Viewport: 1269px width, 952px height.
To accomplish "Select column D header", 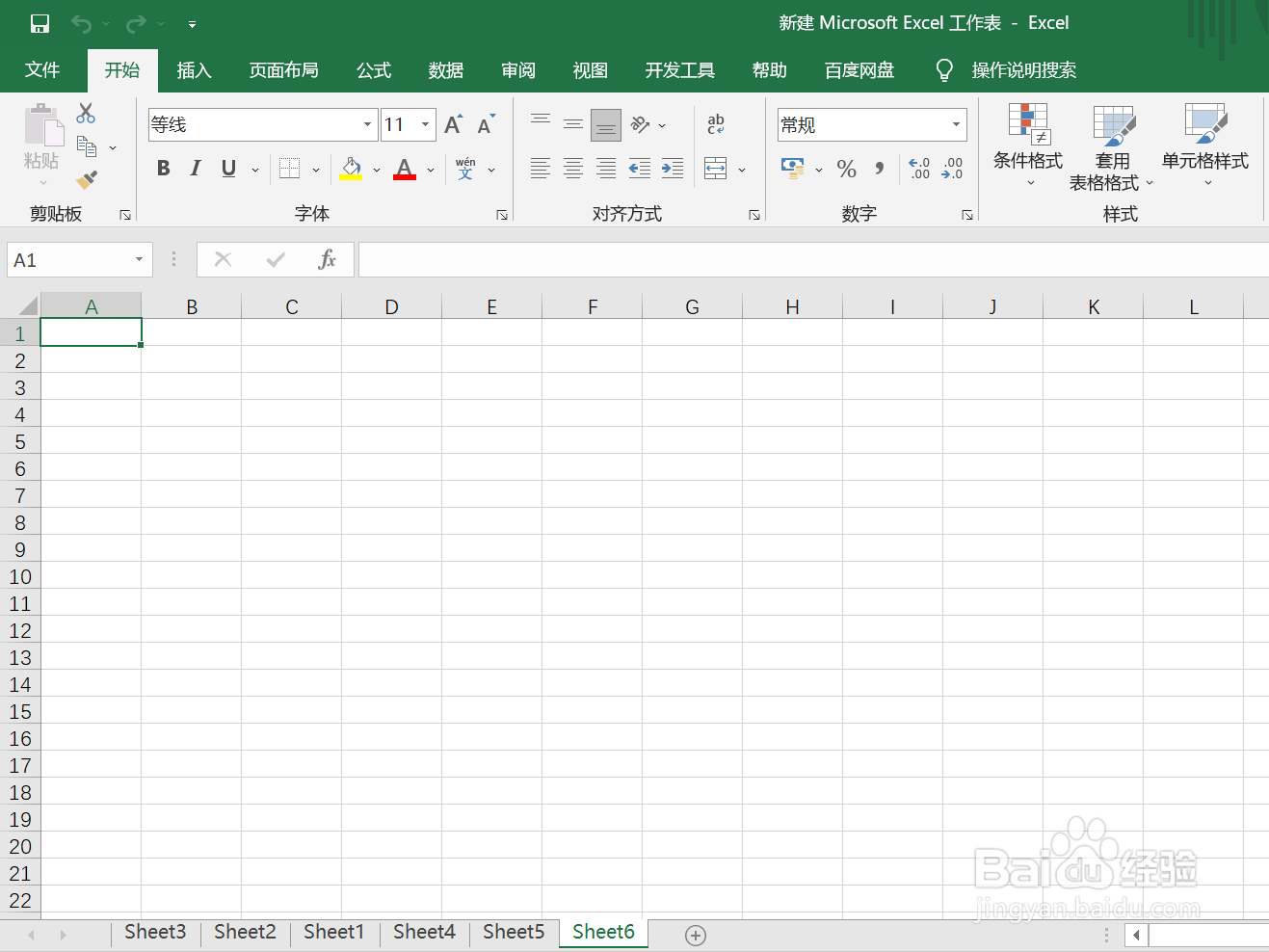I will click(x=391, y=306).
